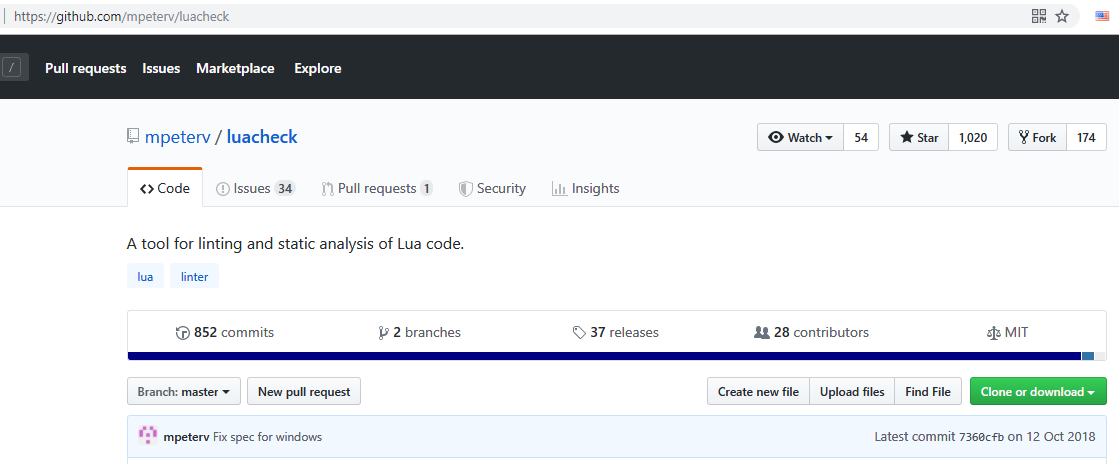This screenshot has width=1119, height=464.
Task: Open Pull requests in top navigation
Action: pyautogui.click(x=86, y=69)
